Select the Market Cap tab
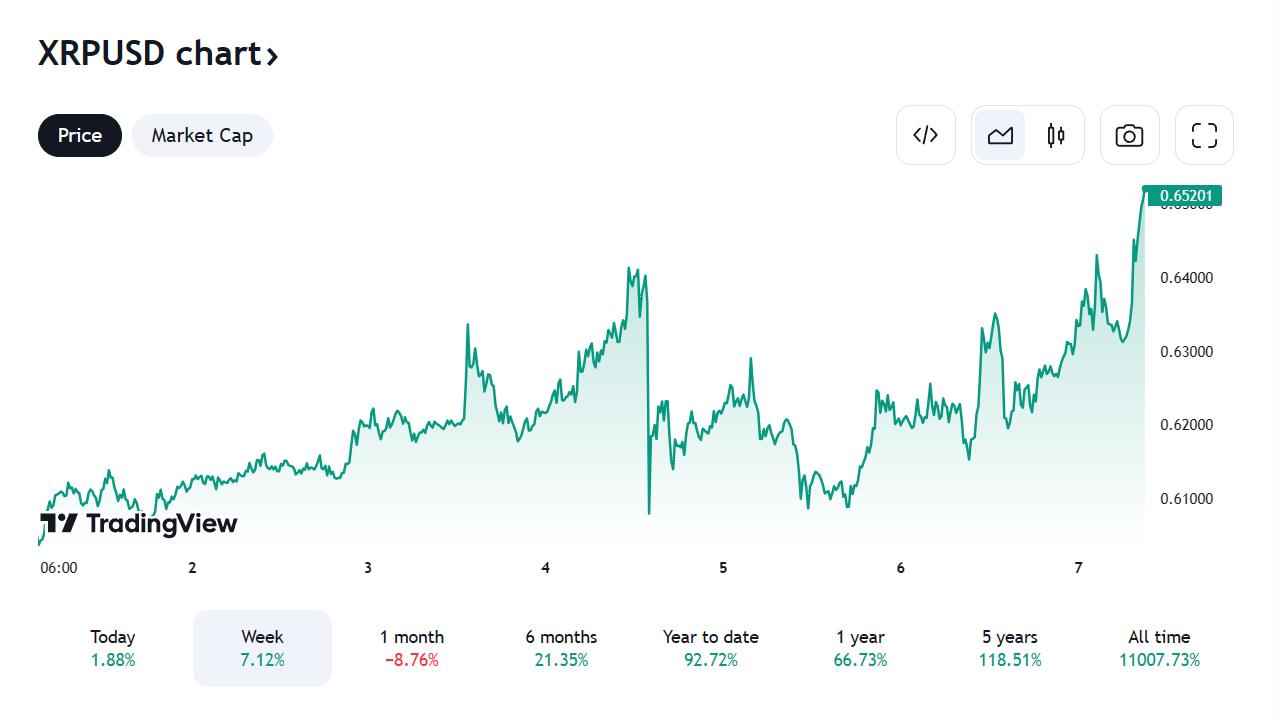The height and width of the screenshot is (720, 1280). [202, 136]
